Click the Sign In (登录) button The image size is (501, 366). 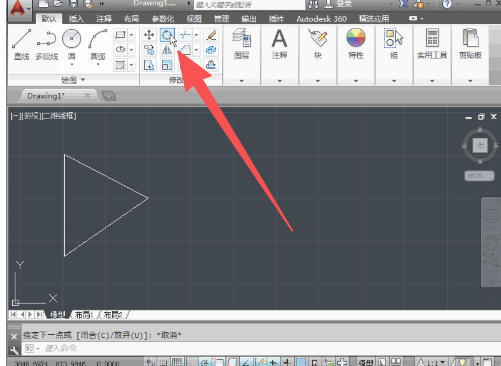pos(344,4)
